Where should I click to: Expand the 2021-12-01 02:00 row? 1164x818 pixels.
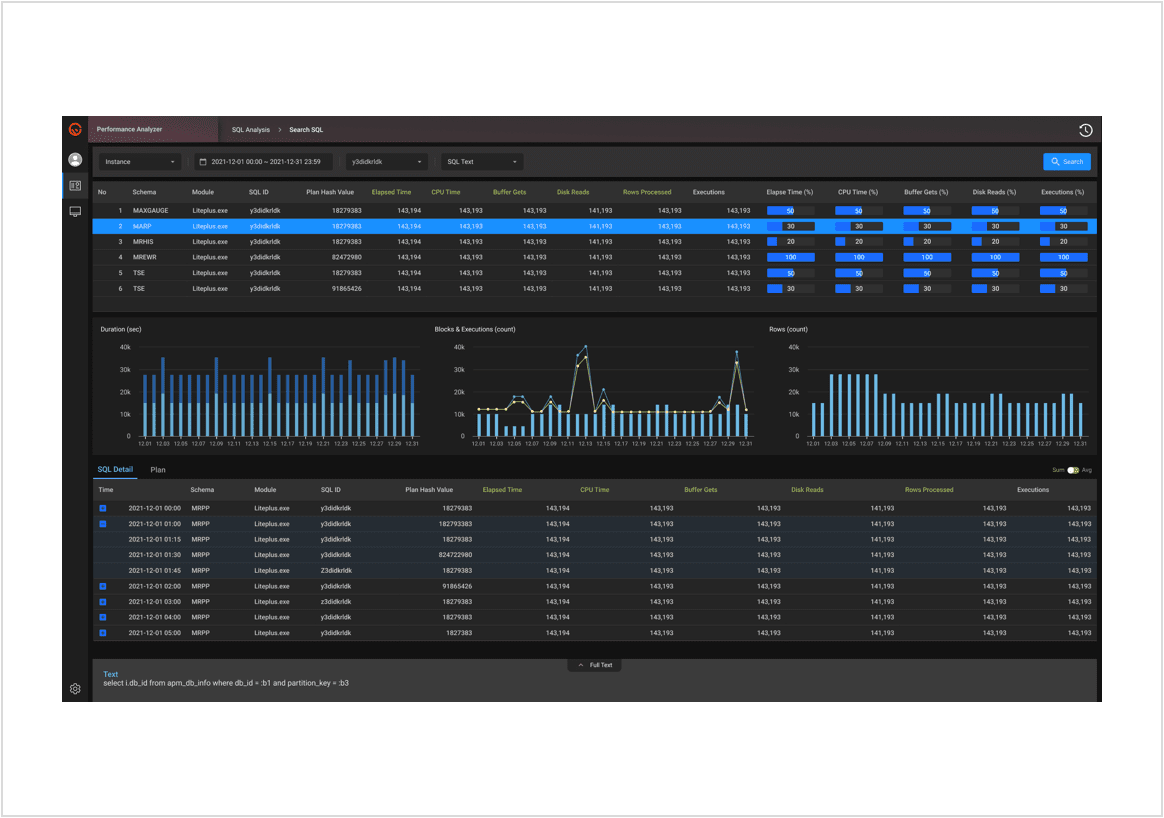click(x=102, y=587)
